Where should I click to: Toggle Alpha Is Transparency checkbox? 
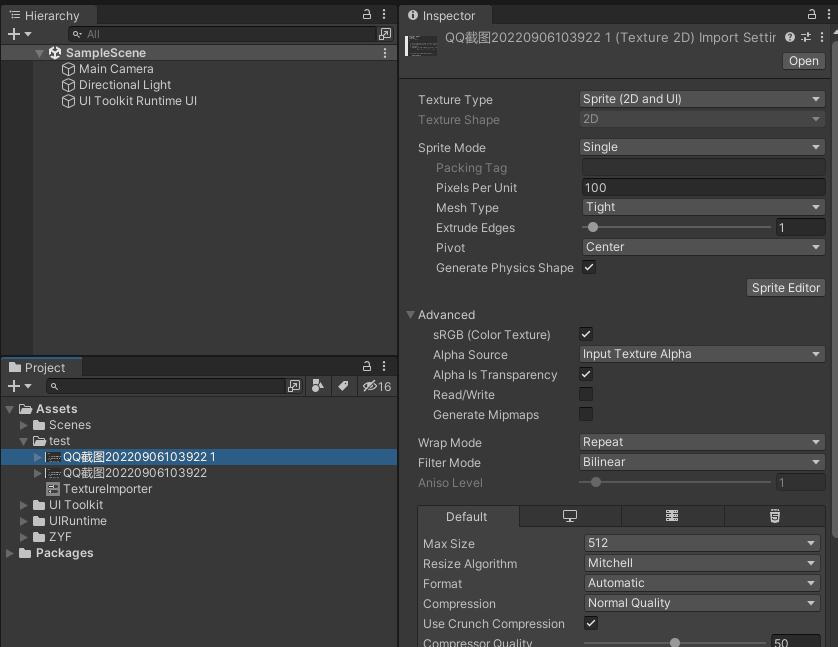586,375
